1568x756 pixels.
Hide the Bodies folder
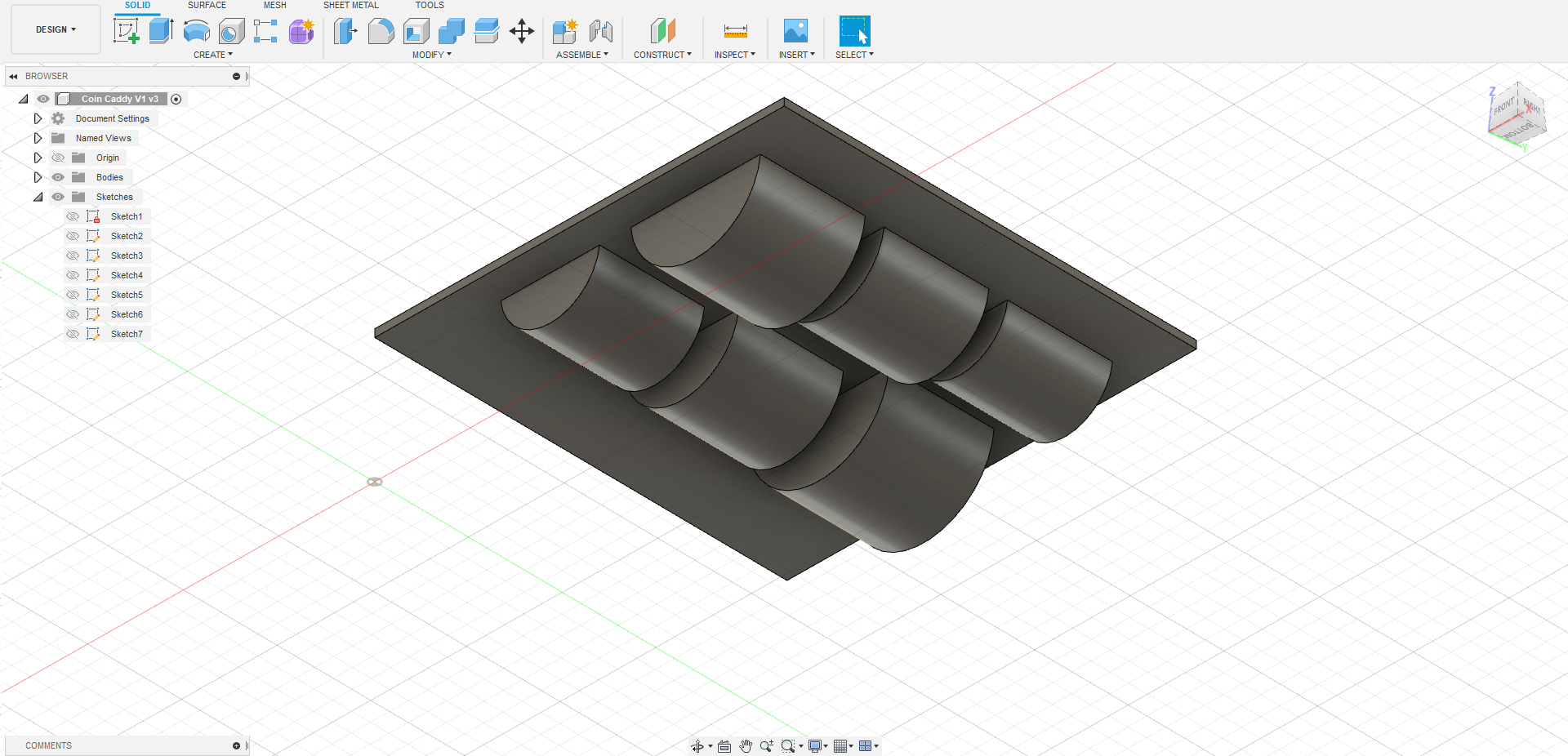(58, 177)
